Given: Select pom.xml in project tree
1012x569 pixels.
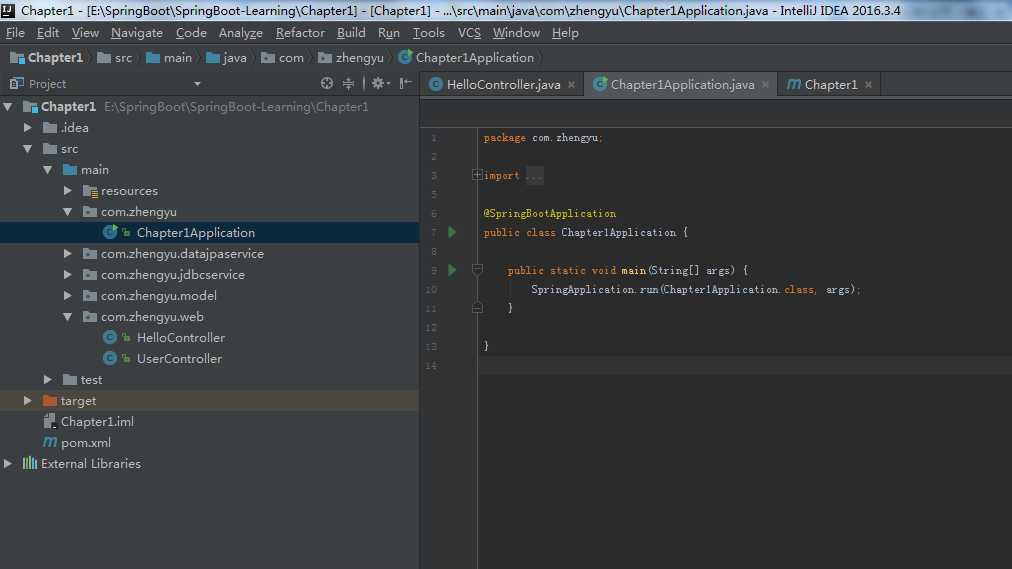Looking at the screenshot, I should coord(86,443).
